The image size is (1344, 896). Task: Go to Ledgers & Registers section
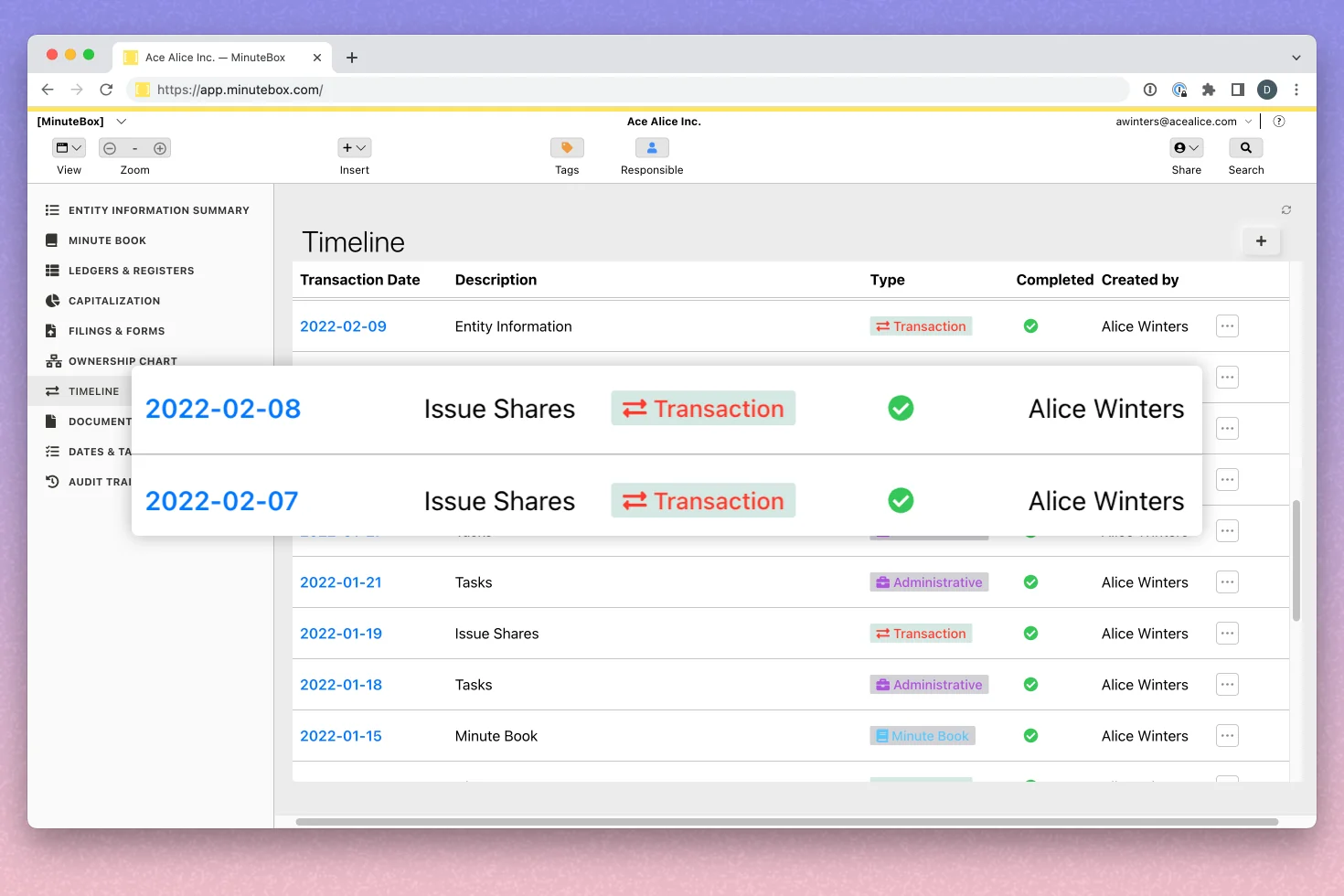coord(131,271)
